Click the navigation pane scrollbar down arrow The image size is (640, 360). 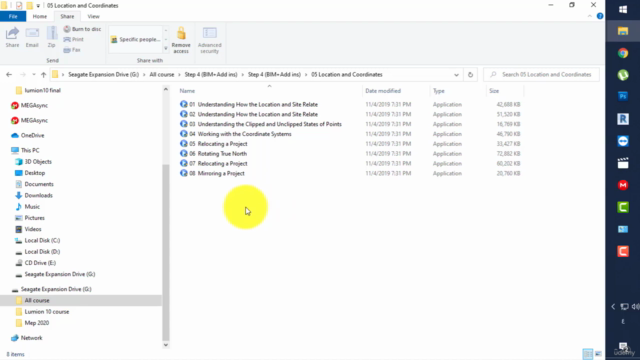[x=166, y=345]
